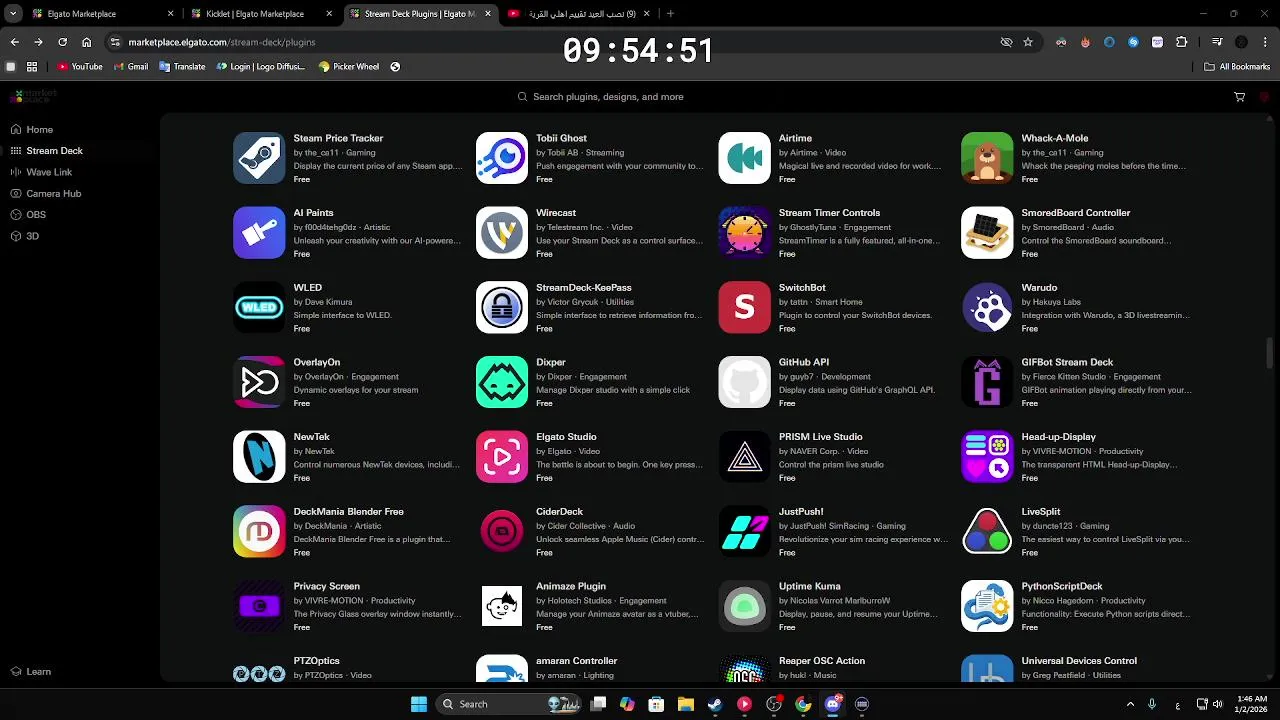Open the tab search dropdown arrow
The image size is (1280, 720).
(13, 14)
